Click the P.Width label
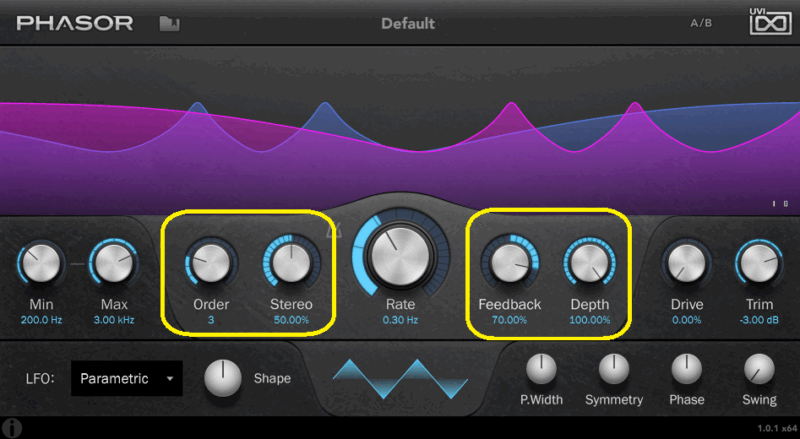Image resolution: width=800 pixels, height=439 pixels. (x=541, y=400)
